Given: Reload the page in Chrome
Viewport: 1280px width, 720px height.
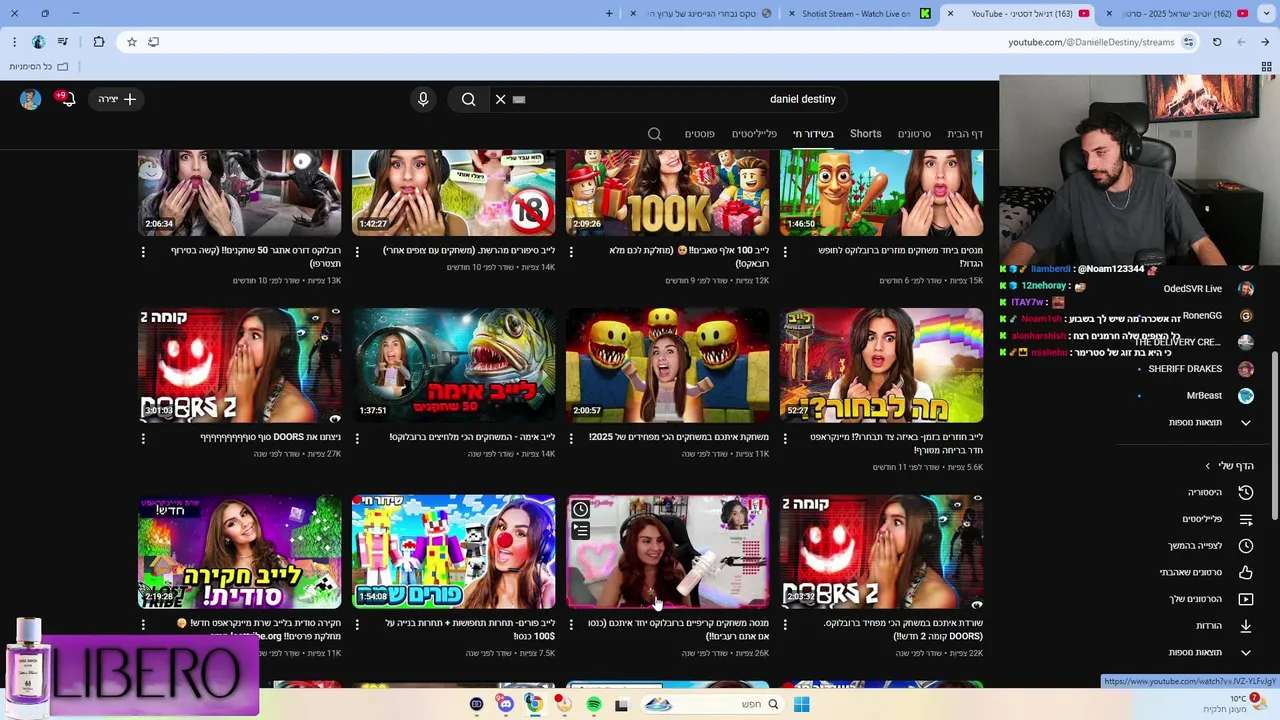Looking at the screenshot, I should pos(1217,42).
